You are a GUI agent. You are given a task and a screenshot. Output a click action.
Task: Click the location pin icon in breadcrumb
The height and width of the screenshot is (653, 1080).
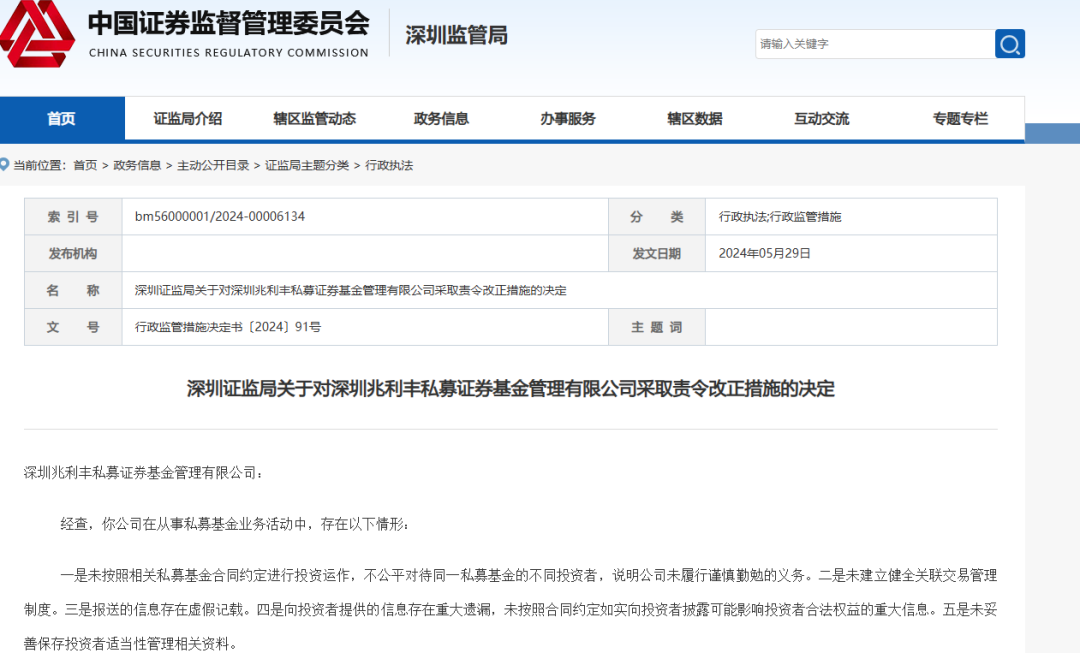click(5, 165)
